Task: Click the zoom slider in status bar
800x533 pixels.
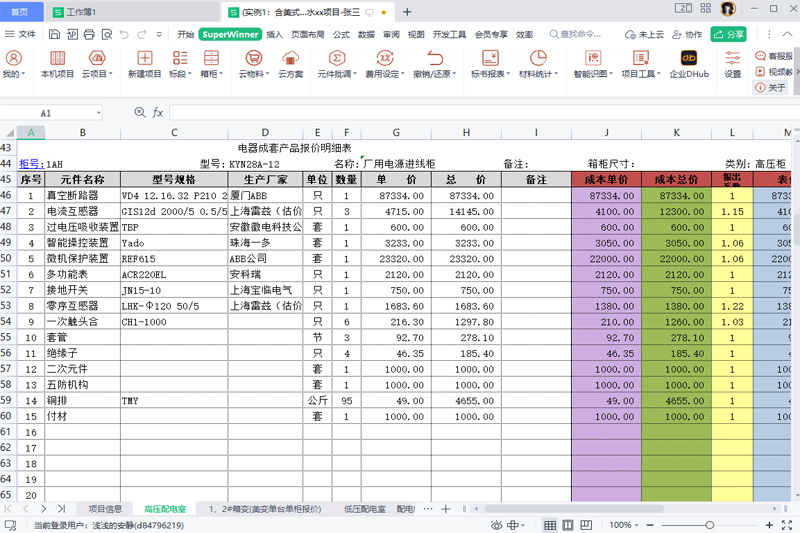Action: click(x=710, y=525)
